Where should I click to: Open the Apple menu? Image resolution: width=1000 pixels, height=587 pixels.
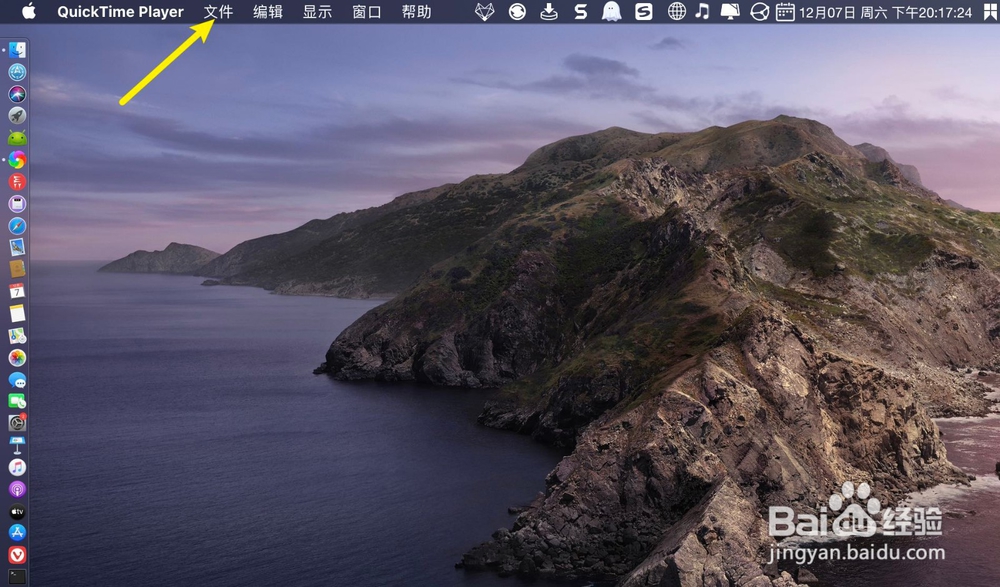tap(27, 12)
